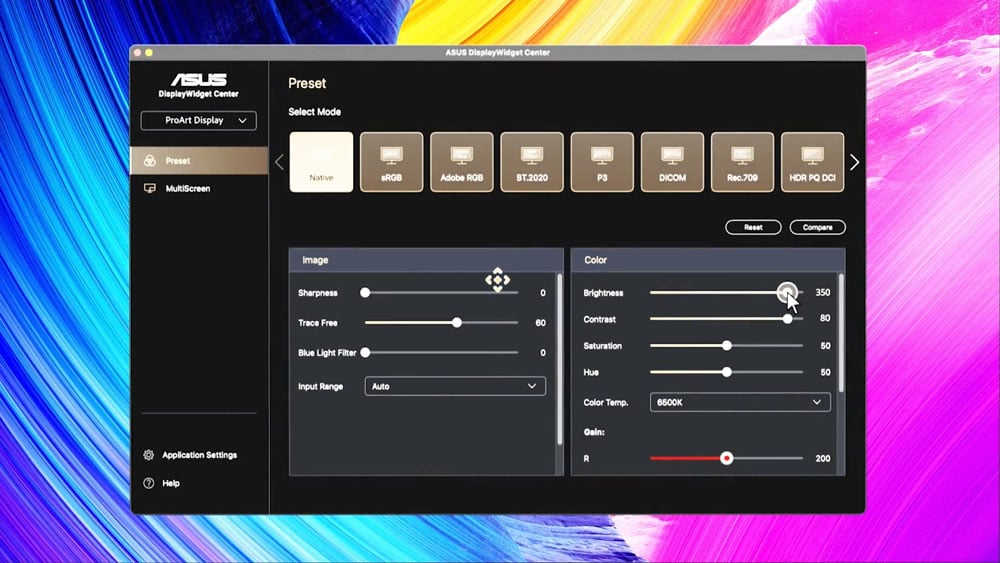This screenshot has height=563, width=1000.
Task: Click the Trace Free value 60
Action: click(x=540, y=323)
